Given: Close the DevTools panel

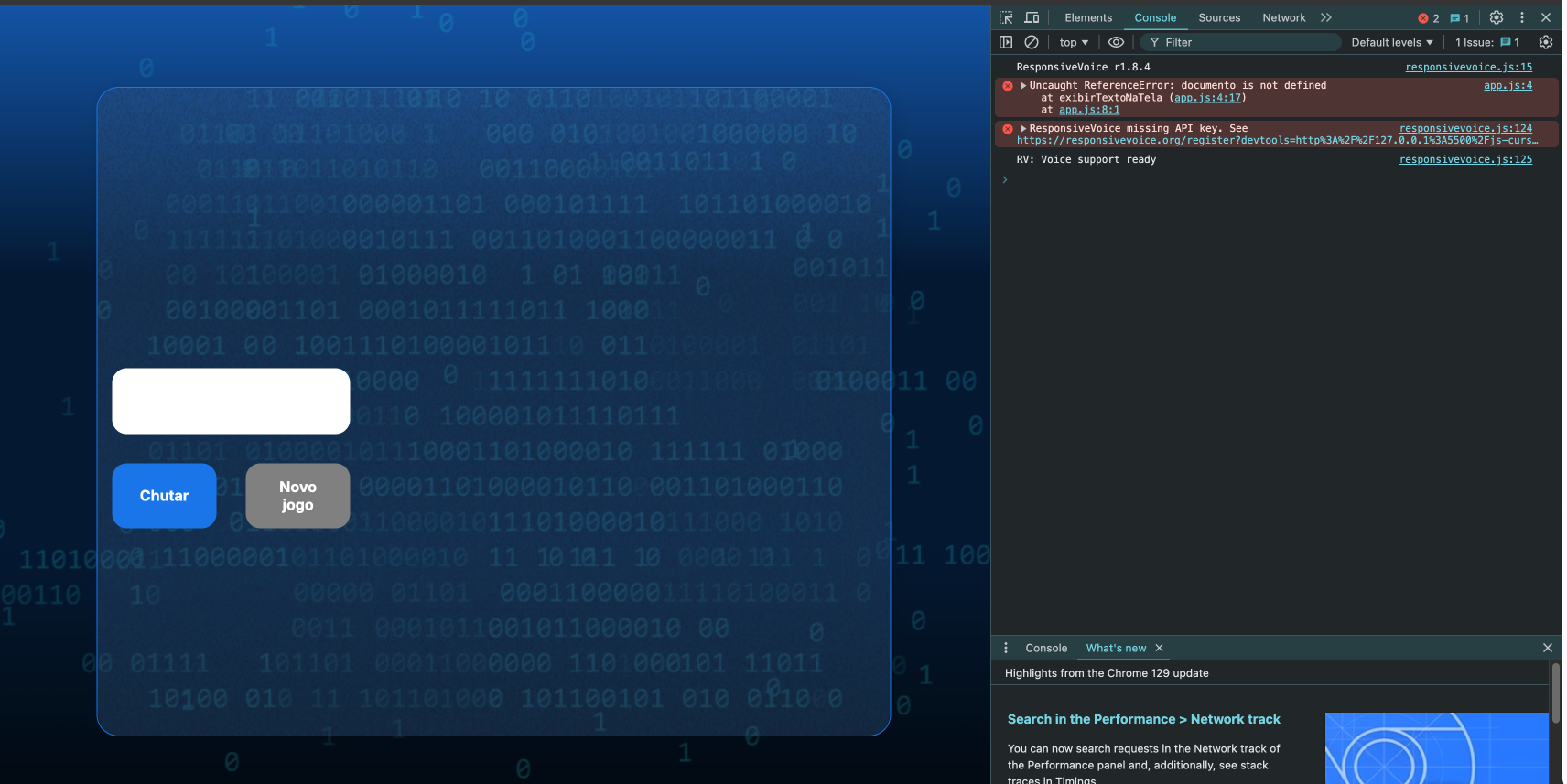Looking at the screenshot, I should (x=1546, y=17).
